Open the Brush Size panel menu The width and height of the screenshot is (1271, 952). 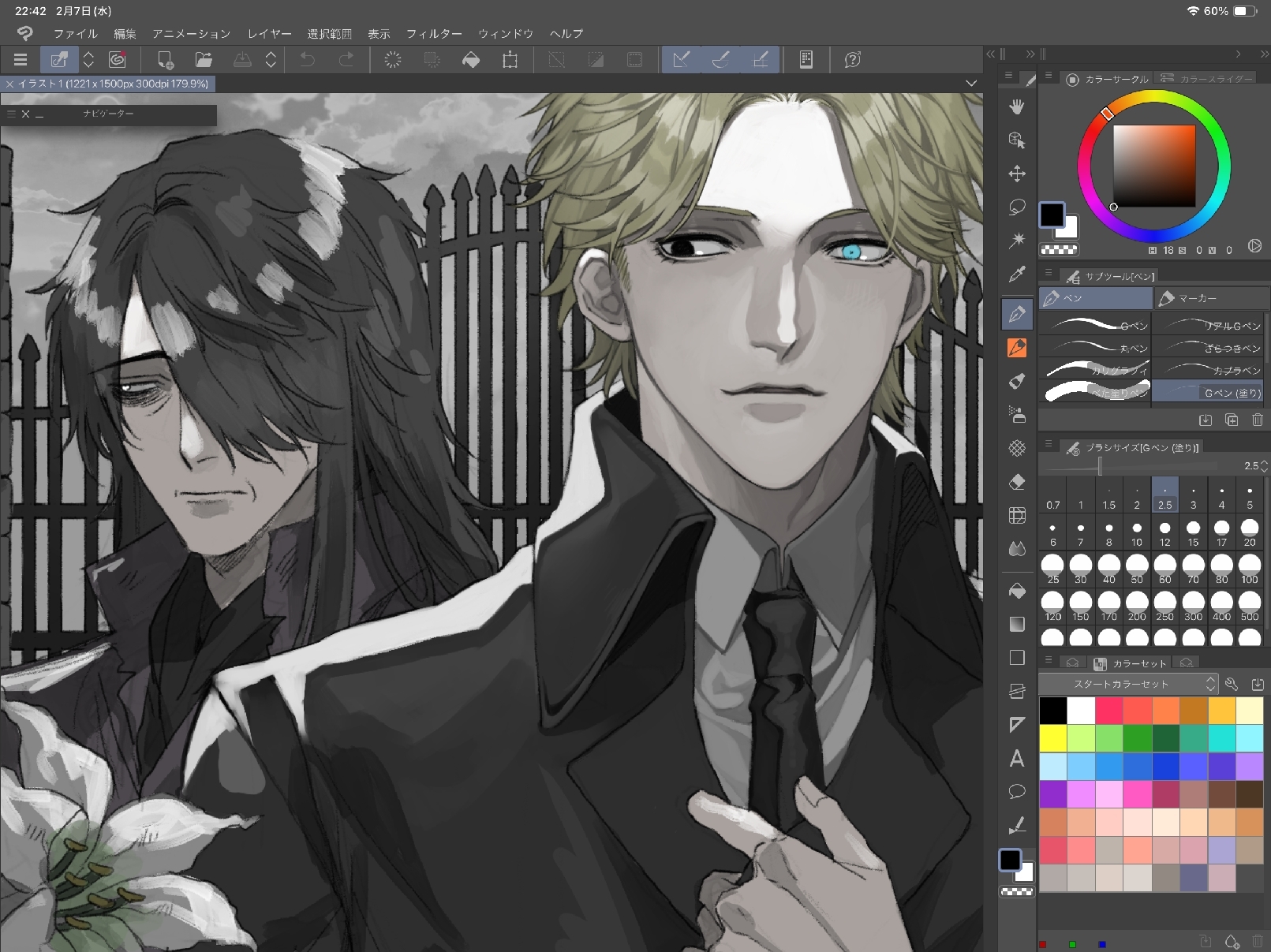click(x=1049, y=444)
